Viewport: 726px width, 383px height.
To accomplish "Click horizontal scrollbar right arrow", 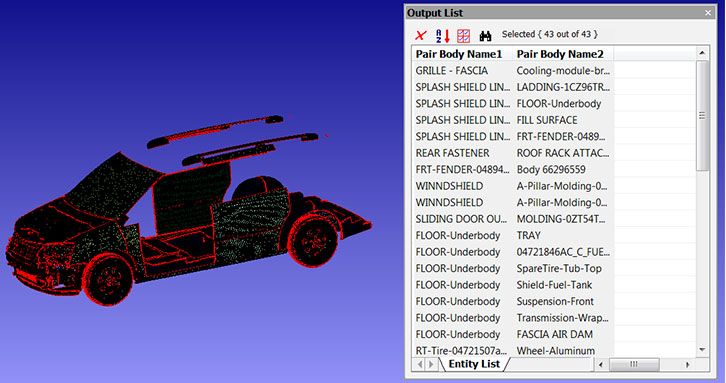I will coord(688,364).
